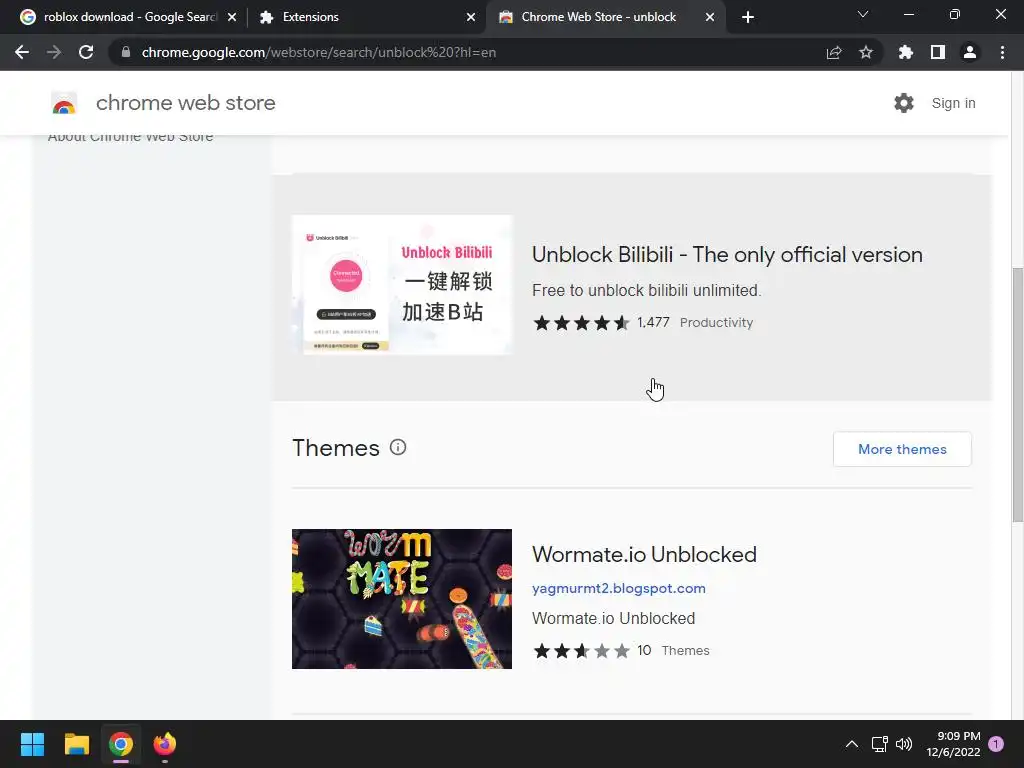Open the Windows Start menu
Image resolution: width=1024 pixels, height=768 pixels.
tap(32, 744)
